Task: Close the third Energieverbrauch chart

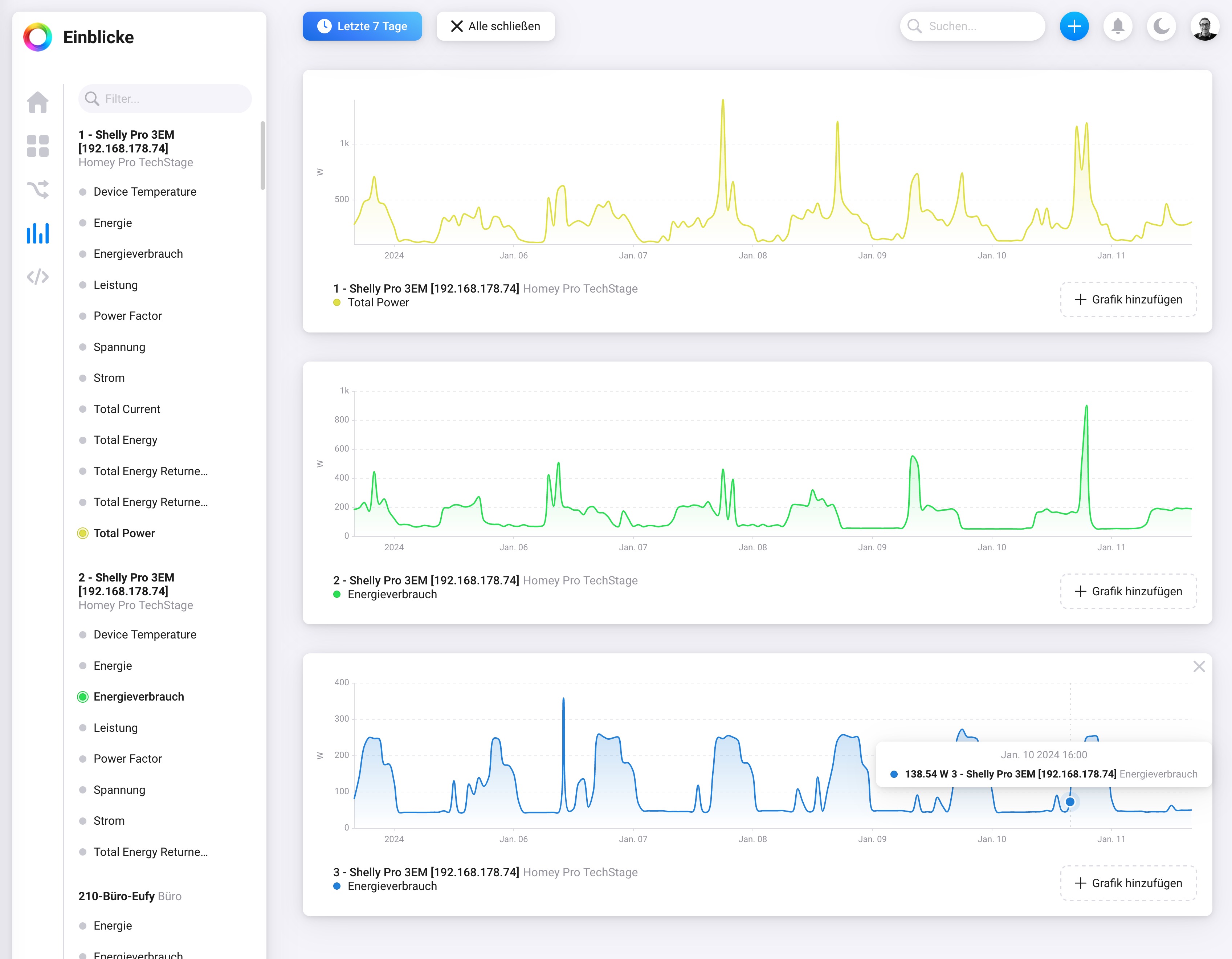Action: 1199,667
